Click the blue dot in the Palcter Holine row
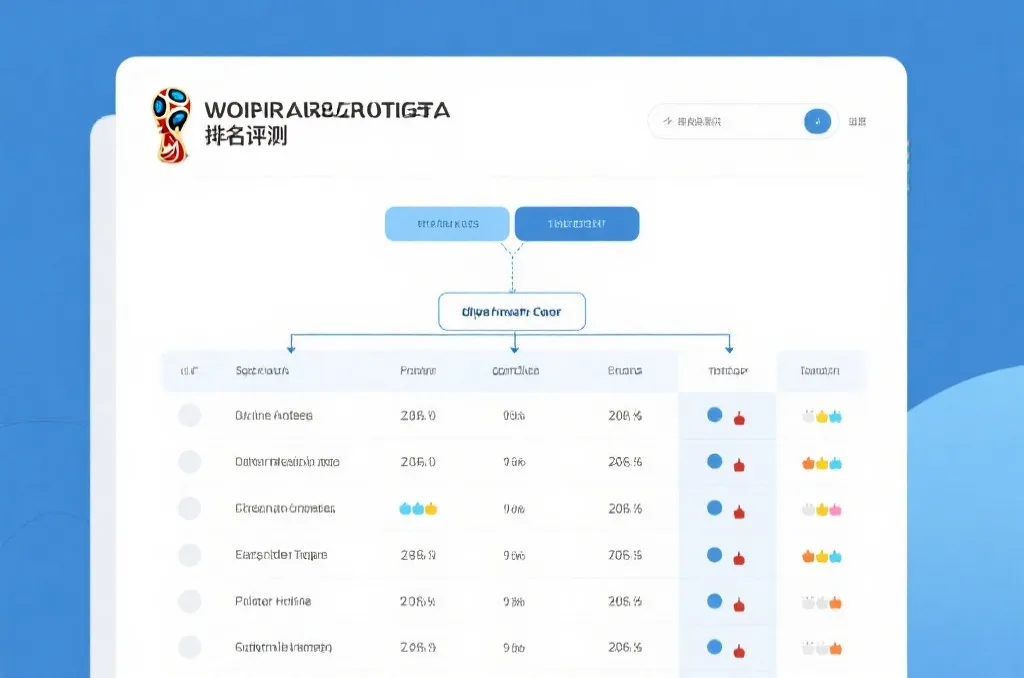 pyautogui.click(x=714, y=601)
